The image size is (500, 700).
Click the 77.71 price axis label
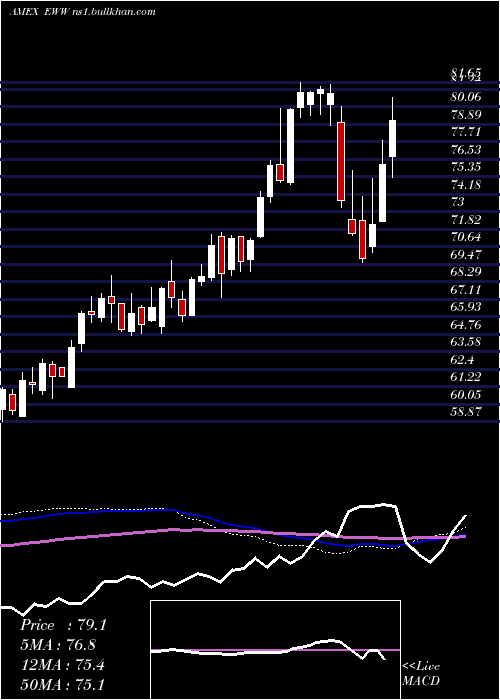pyautogui.click(x=466, y=132)
